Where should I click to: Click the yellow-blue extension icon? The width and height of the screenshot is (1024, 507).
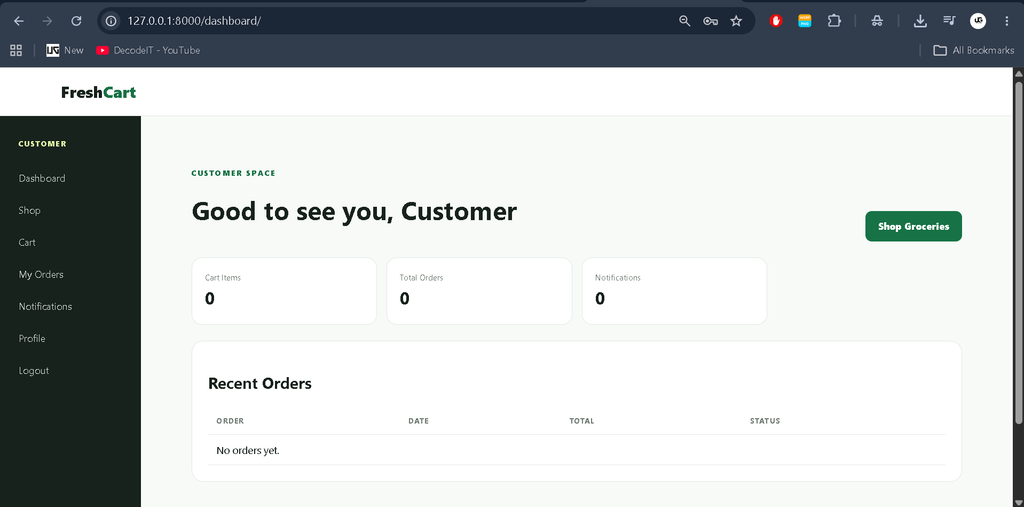[x=805, y=21]
